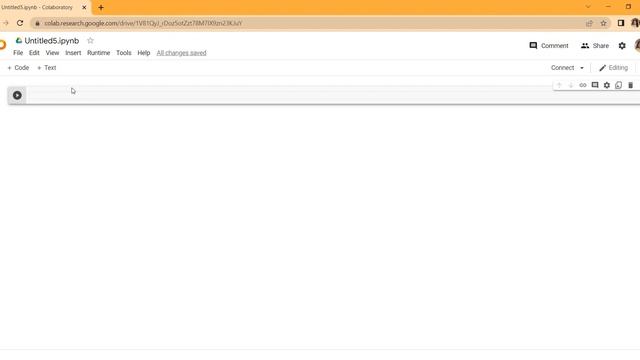Delete the cell trash icon
The width and height of the screenshot is (640, 360).
(x=630, y=85)
